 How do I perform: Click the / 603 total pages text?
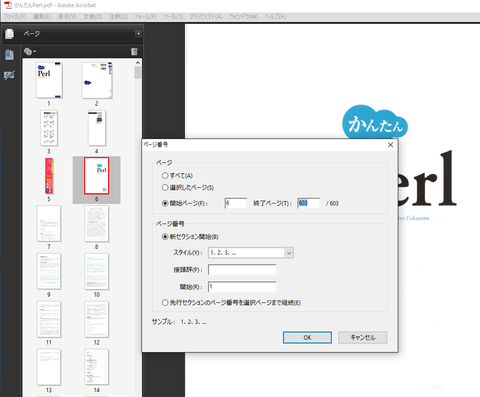pos(332,203)
